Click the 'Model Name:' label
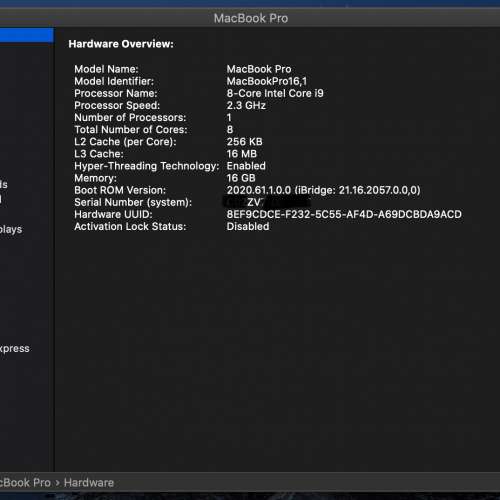Image resolution: width=500 pixels, height=500 pixels. 106,69
